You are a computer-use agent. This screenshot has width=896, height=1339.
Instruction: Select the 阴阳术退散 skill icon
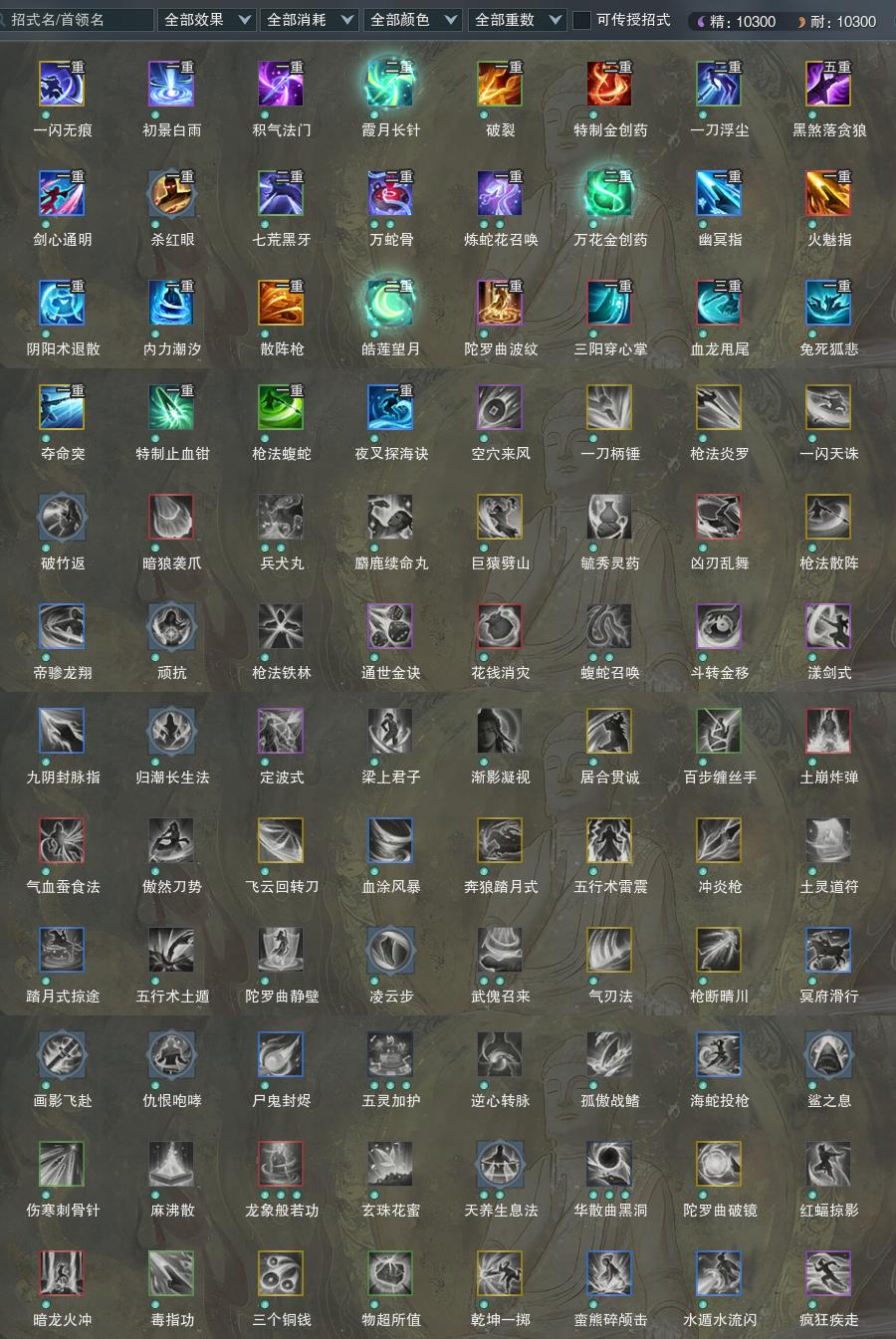tap(63, 303)
